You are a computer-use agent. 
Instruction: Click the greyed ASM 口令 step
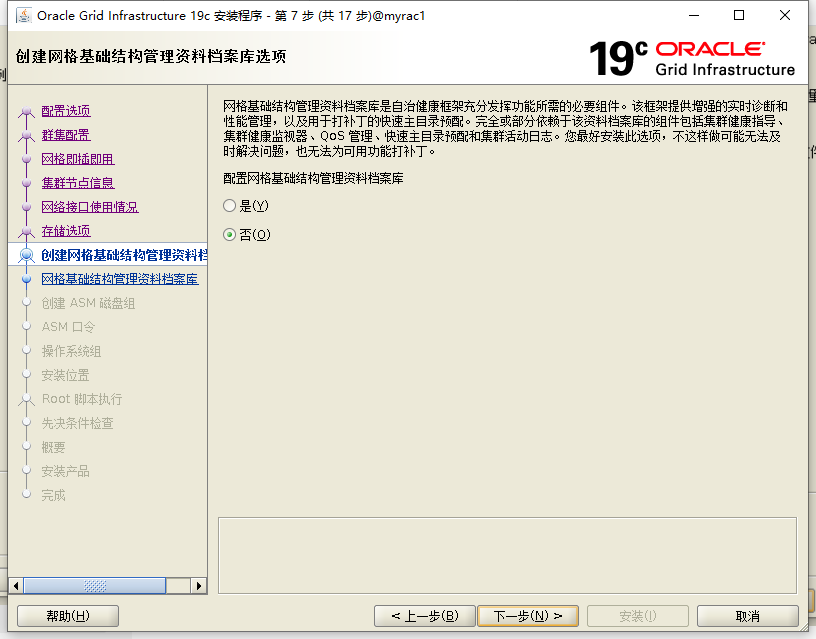[x=68, y=327]
